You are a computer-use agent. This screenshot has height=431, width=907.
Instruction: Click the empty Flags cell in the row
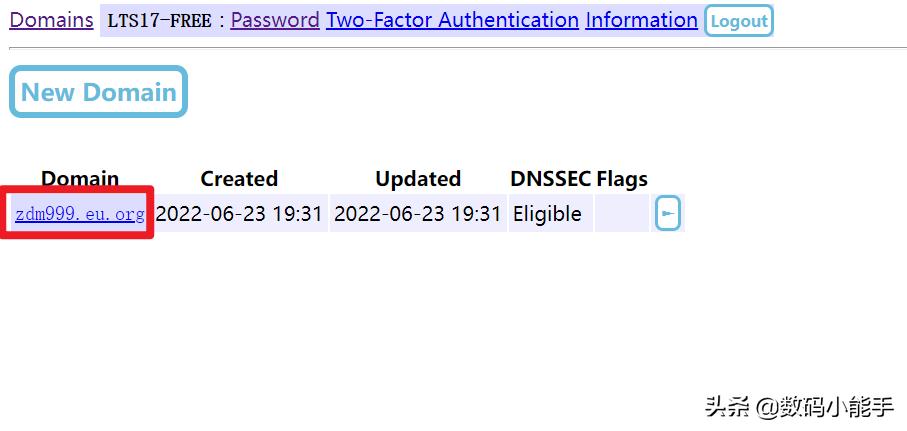622,214
